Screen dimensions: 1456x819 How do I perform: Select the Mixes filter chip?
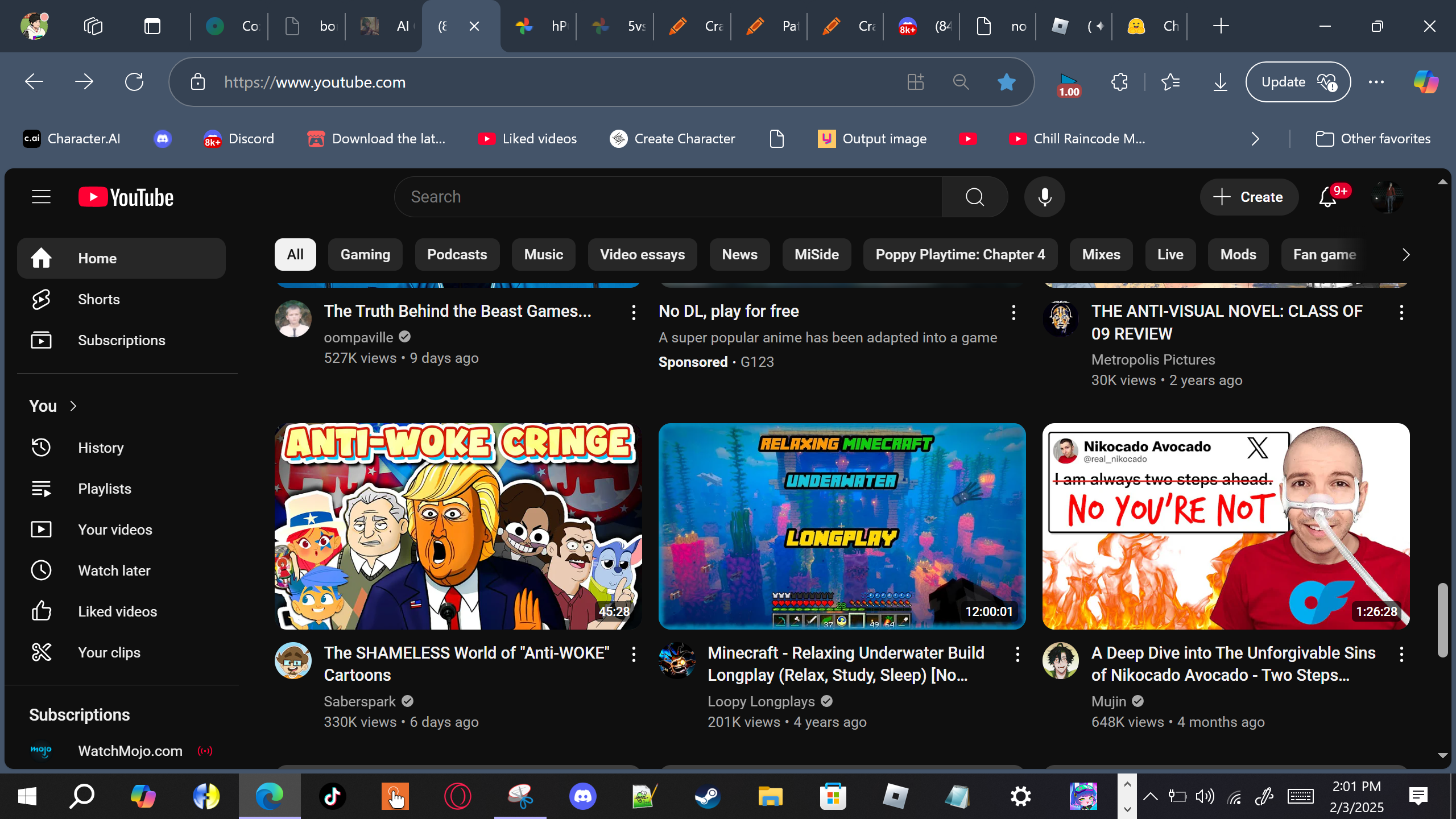[1101, 254]
